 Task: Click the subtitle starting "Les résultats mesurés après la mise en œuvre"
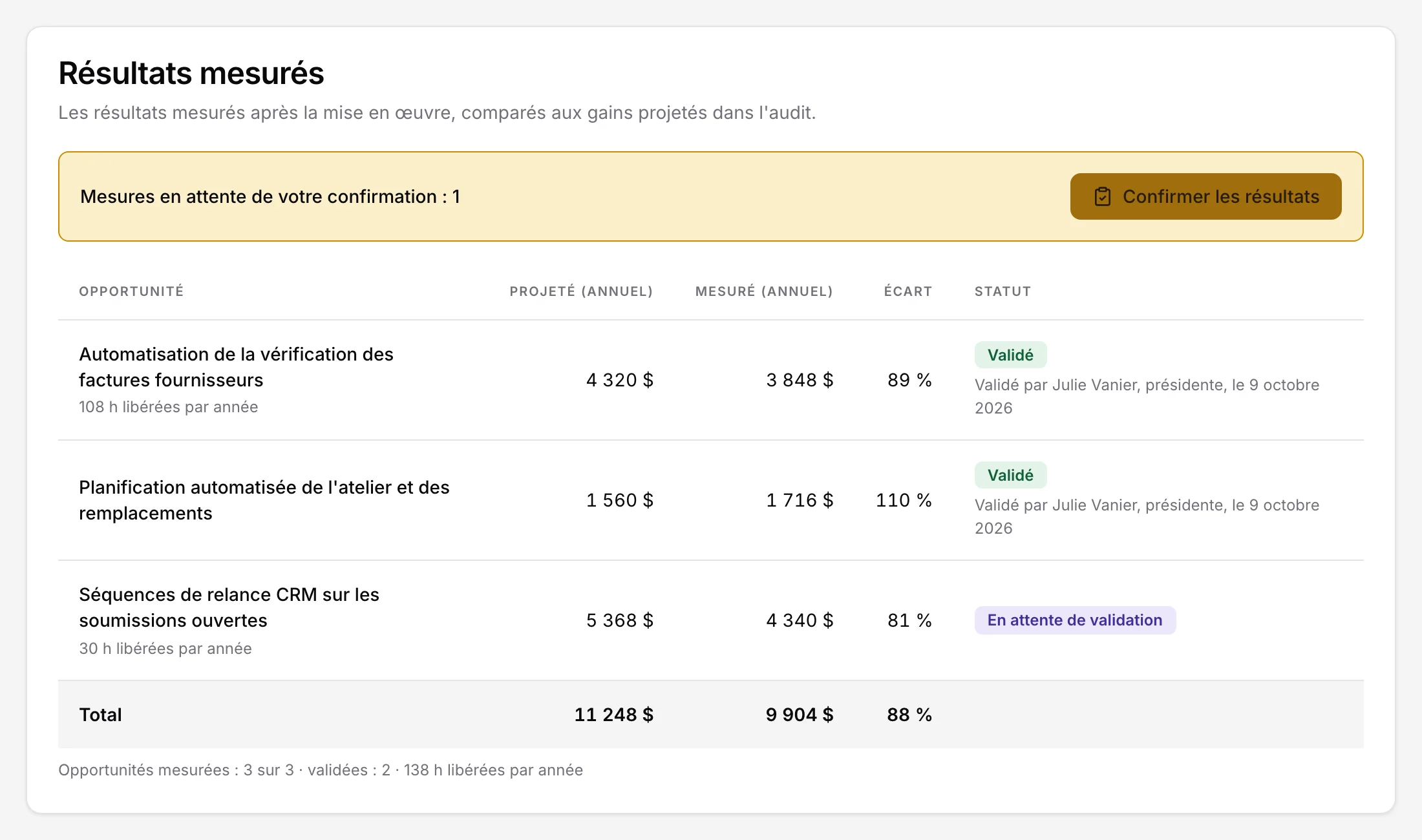[437, 112]
